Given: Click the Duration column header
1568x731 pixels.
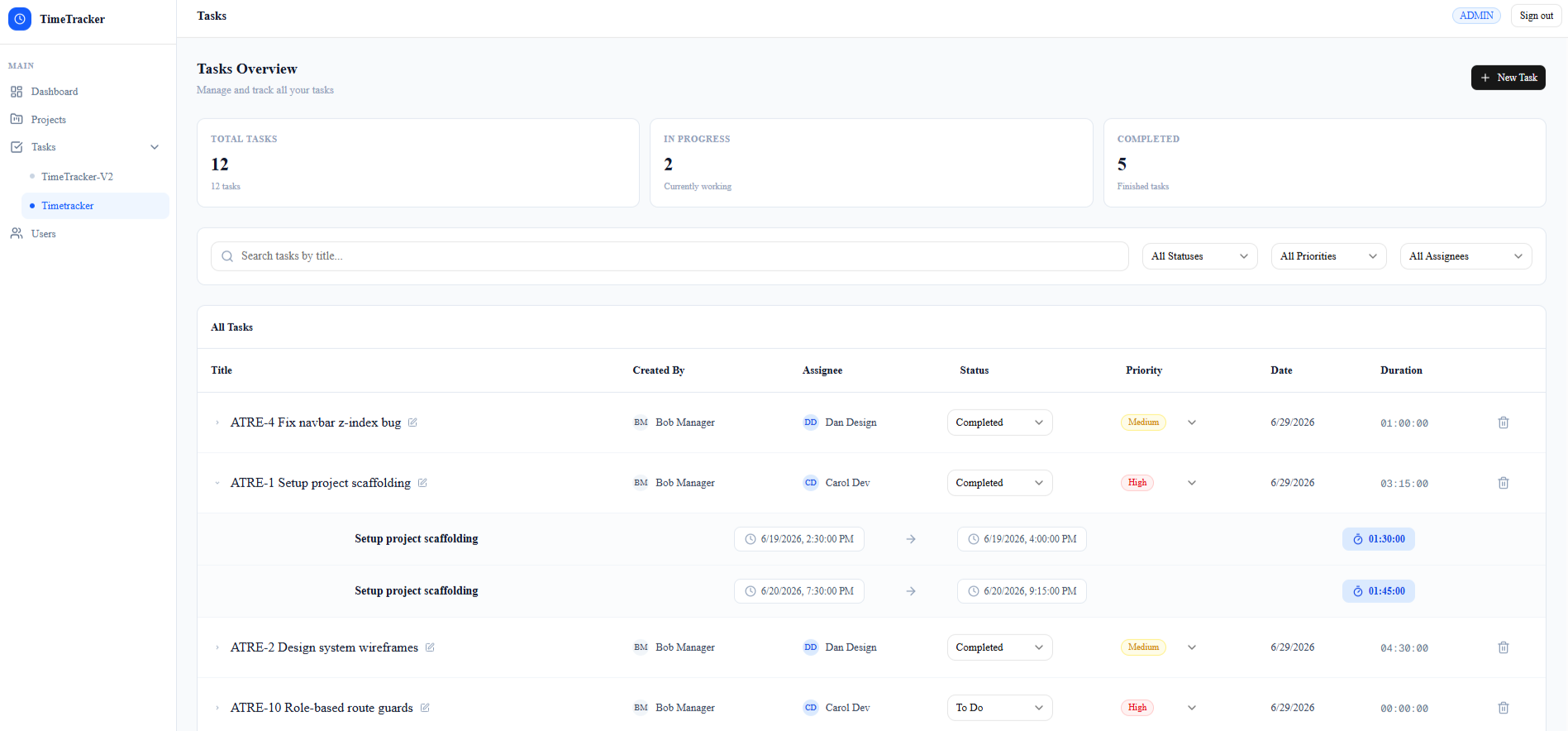Looking at the screenshot, I should point(1401,370).
